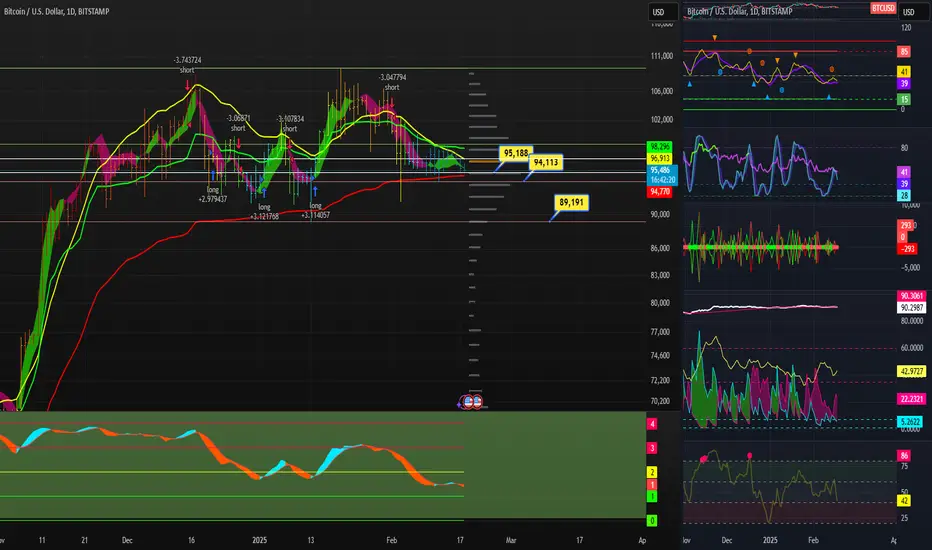
Task: Open the USD currency selector on the right chart
Action: pyautogui.click(x=912, y=12)
